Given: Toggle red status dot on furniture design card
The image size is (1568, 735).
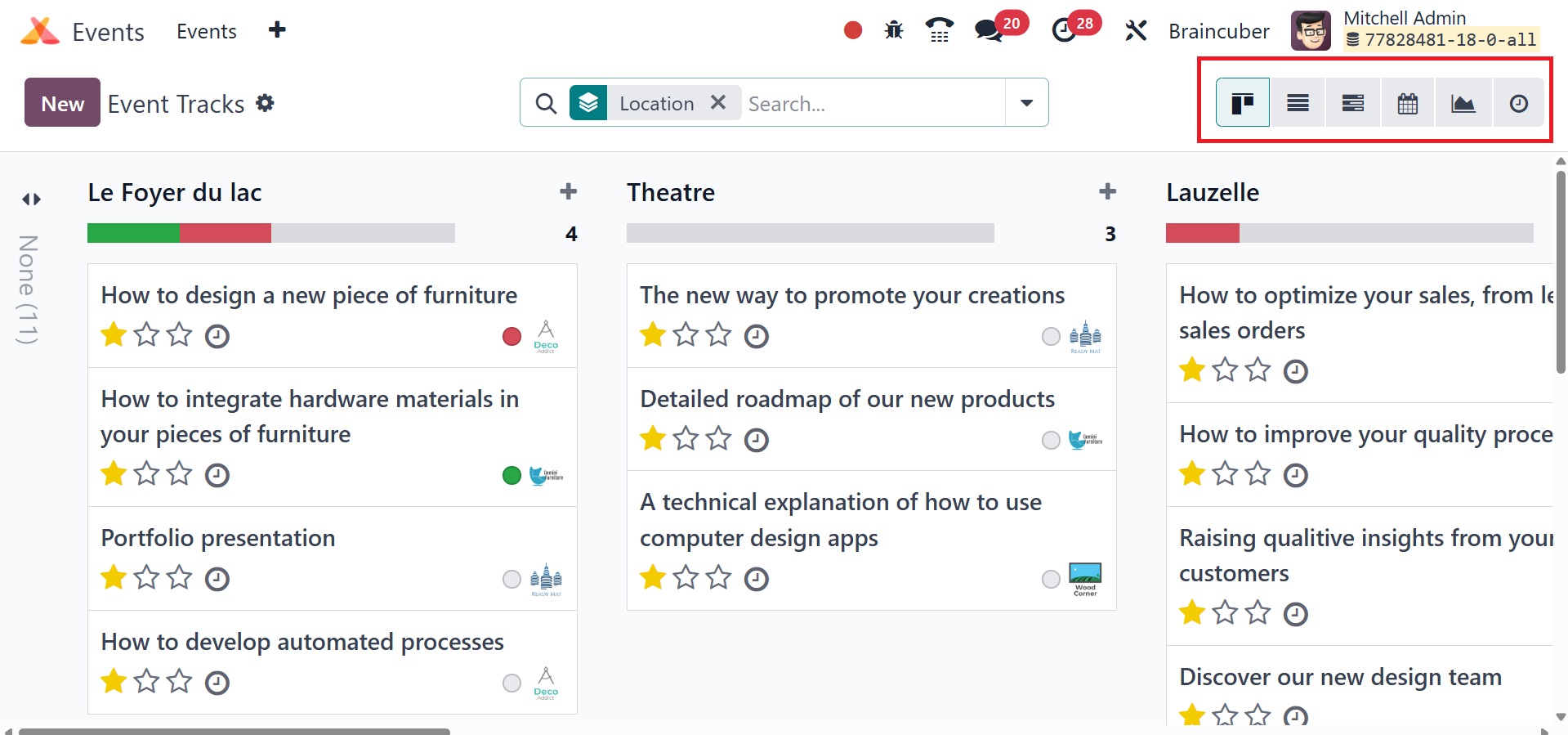Looking at the screenshot, I should (511, 336).
